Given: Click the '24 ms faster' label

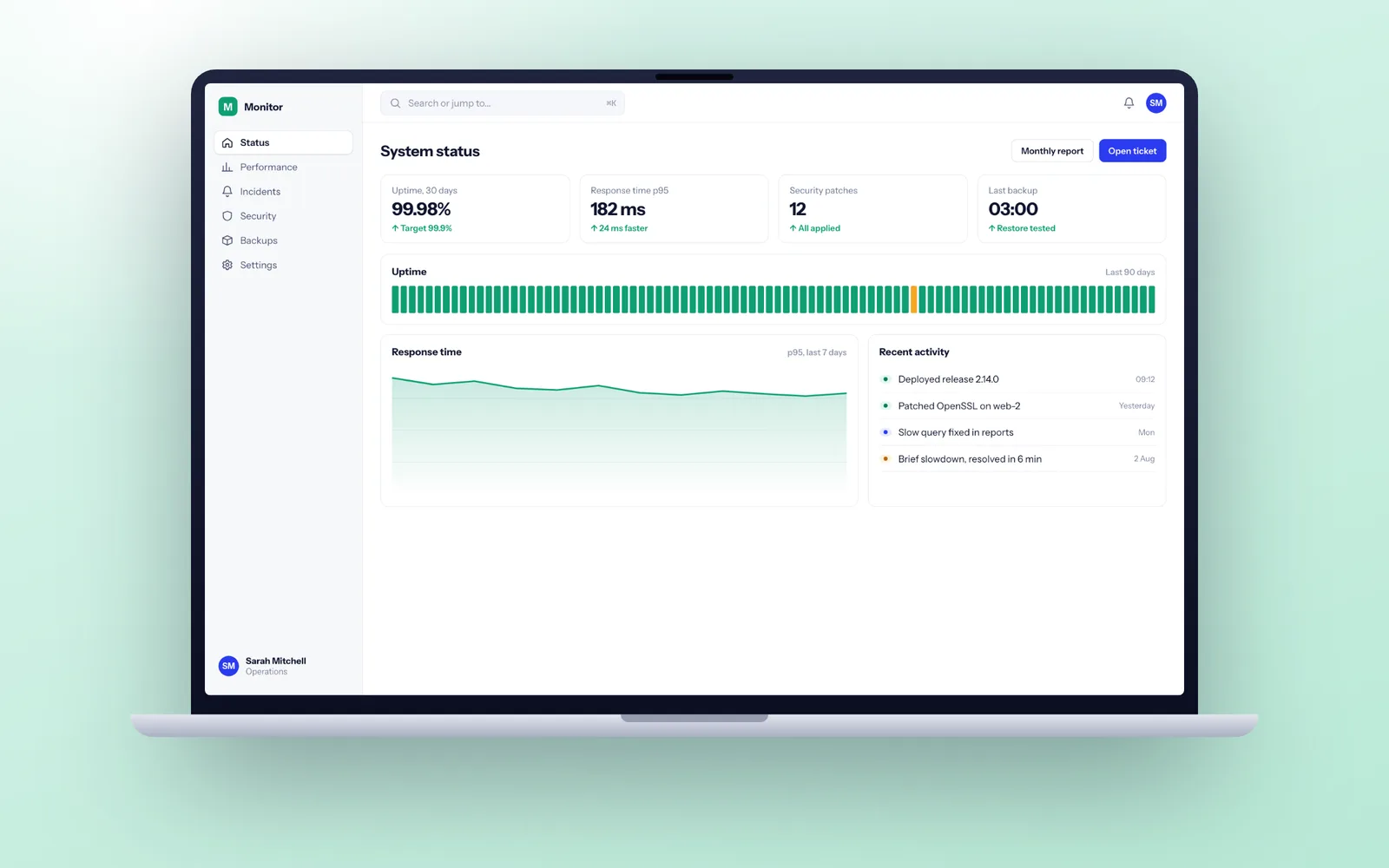Looking at the screenshot, I should click(x=619, y=228).
